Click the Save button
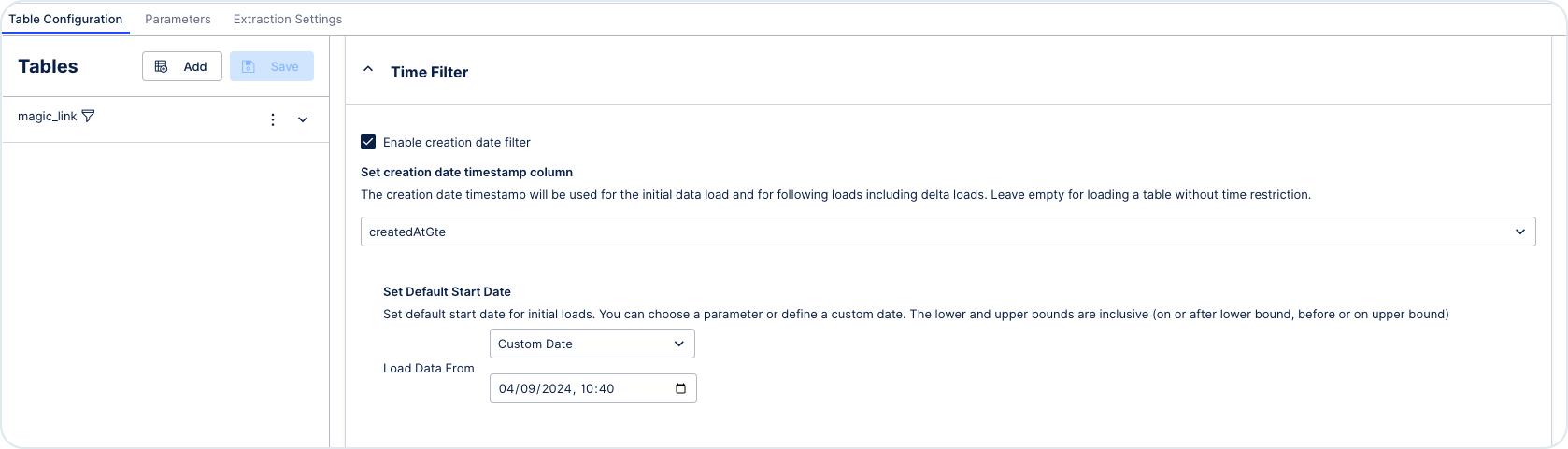The width and height of the screenshot is (1568, 449). point(272,66)
